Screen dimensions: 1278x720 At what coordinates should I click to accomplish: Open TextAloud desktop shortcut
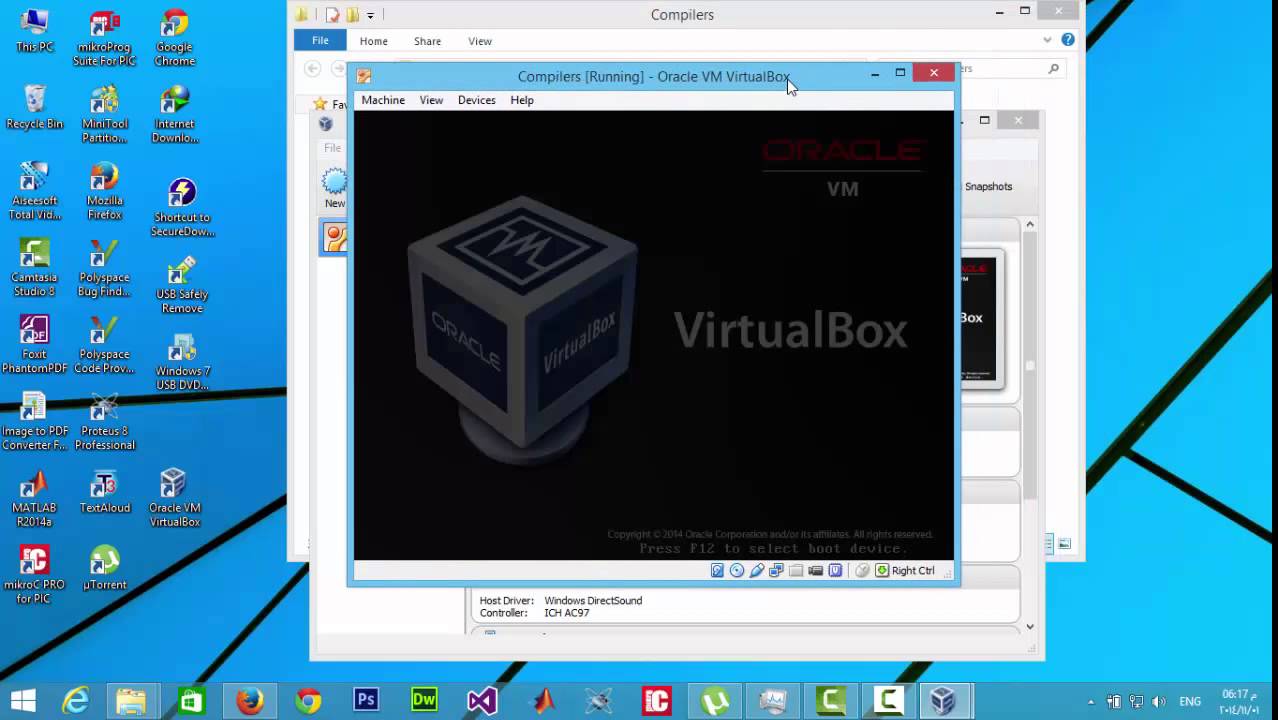(x=104, y=492)
